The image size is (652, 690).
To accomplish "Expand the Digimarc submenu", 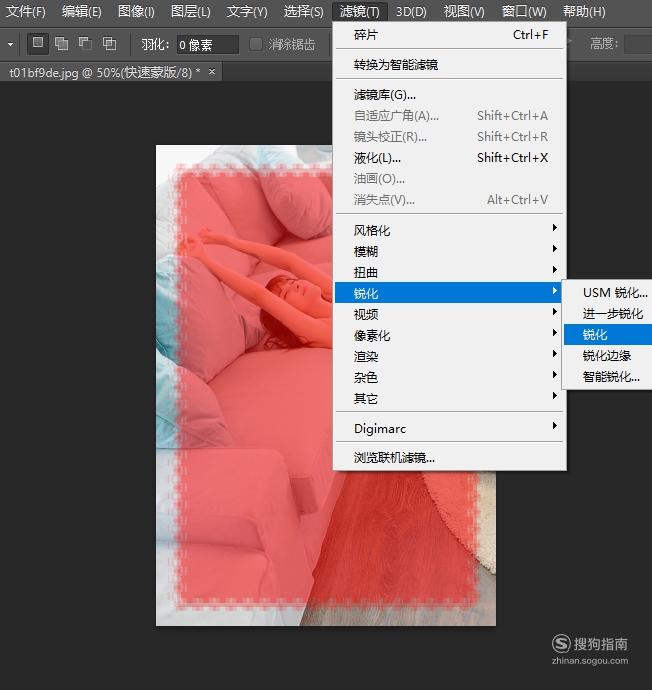I will 450,428.
